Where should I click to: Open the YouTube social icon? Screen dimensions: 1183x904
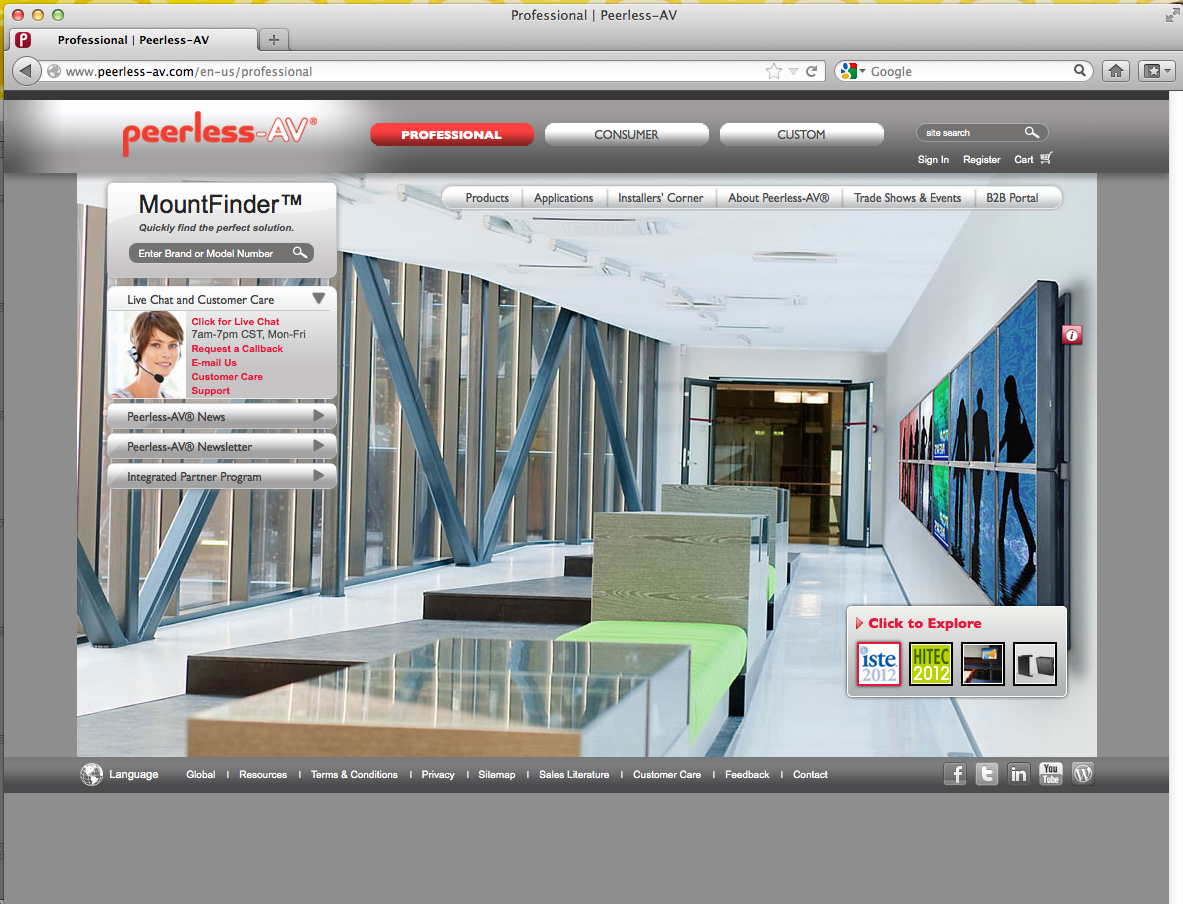click(x=1050, y=774)
